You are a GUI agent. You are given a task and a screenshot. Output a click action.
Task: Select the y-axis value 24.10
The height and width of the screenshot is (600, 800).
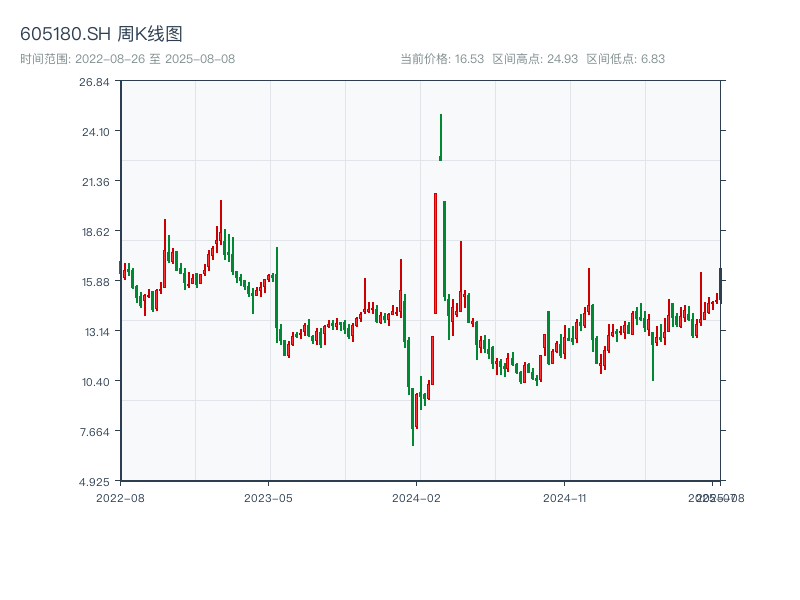click(96, 132)
